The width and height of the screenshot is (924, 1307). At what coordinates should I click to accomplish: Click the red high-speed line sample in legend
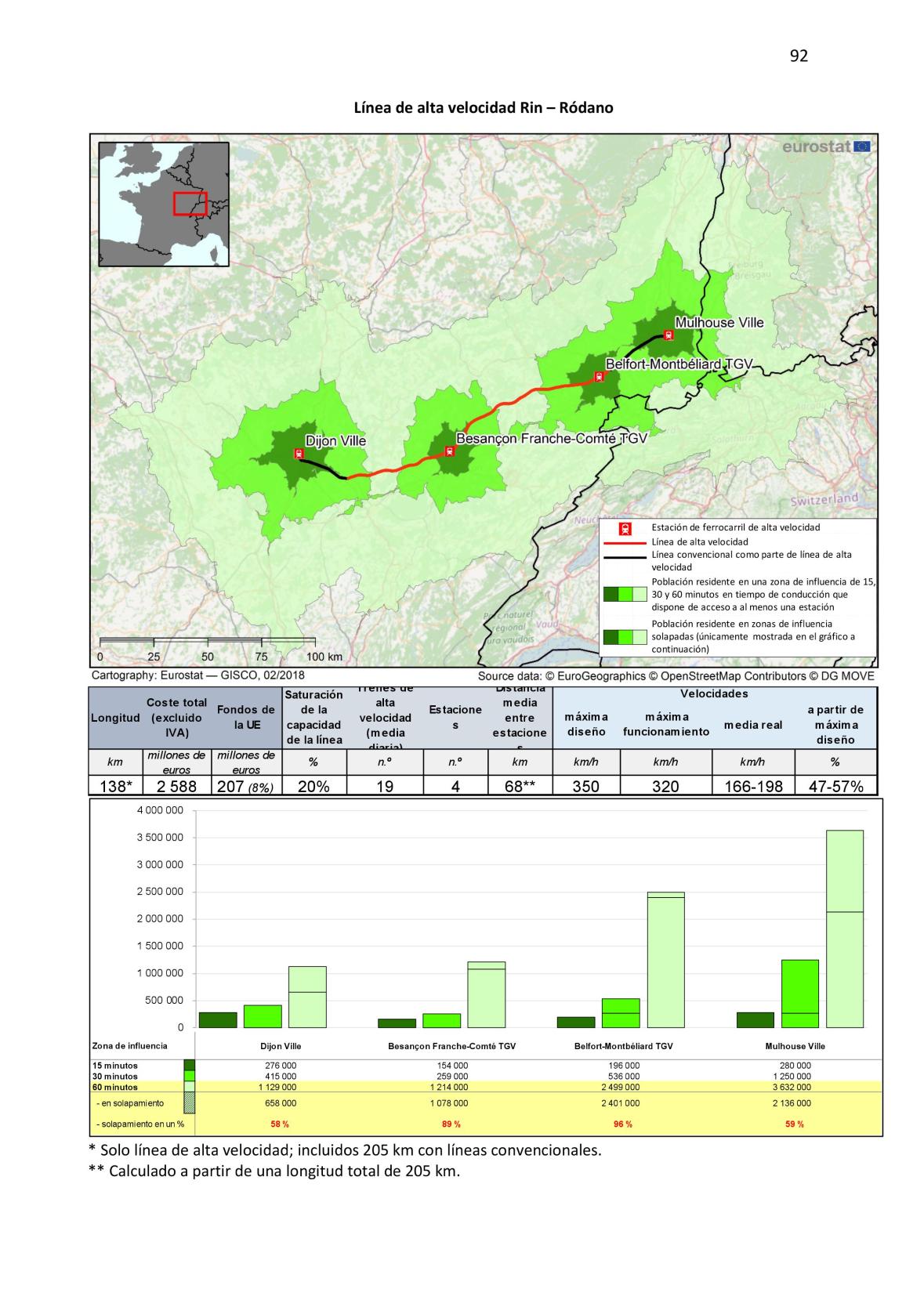point(625,542)
